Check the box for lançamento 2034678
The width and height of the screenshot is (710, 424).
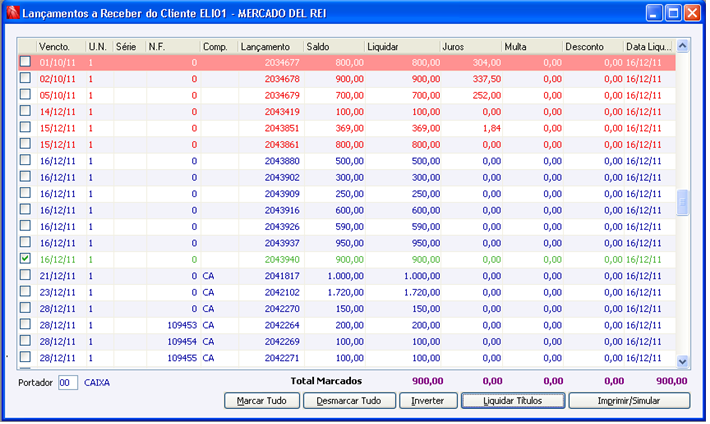25,78
